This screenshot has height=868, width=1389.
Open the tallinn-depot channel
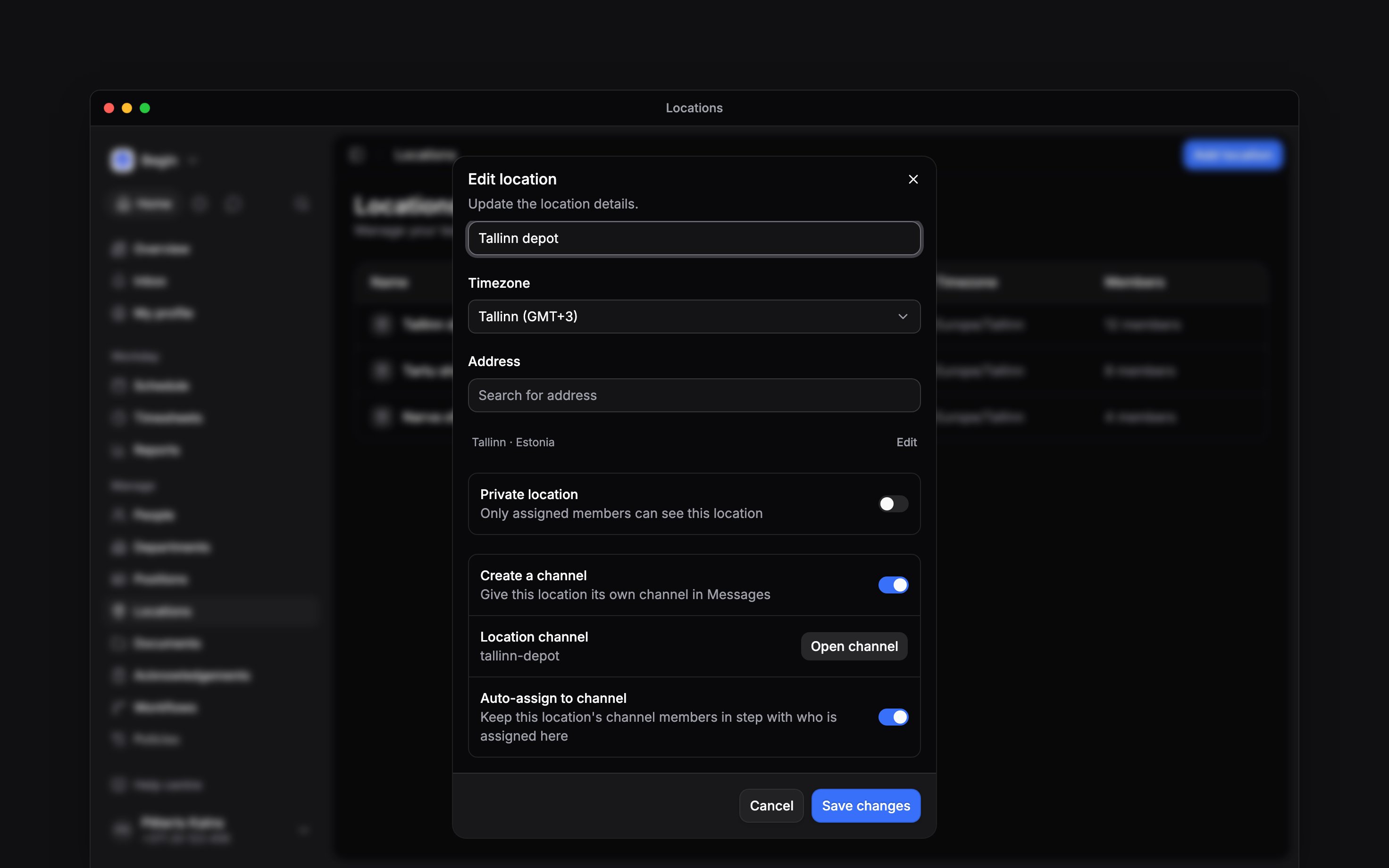pyautogui.click(x=854, y=646)
